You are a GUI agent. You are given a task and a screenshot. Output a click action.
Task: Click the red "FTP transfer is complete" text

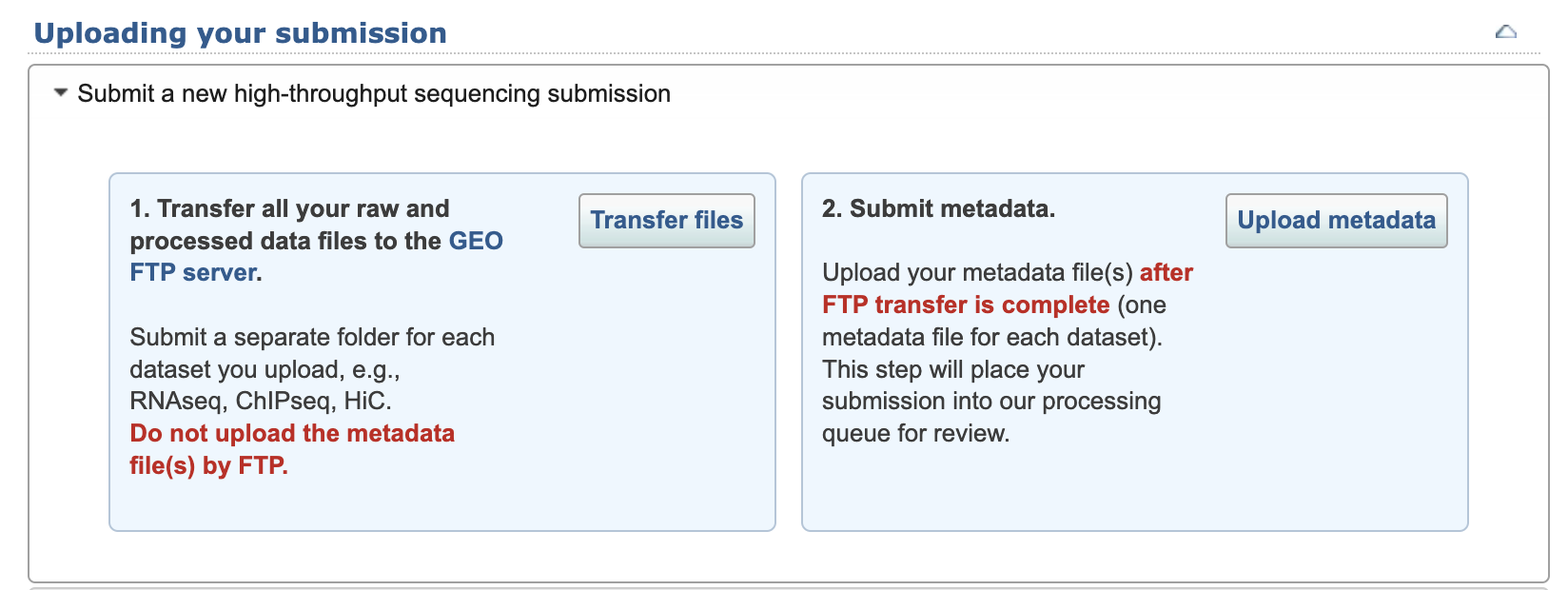point(966,305)
